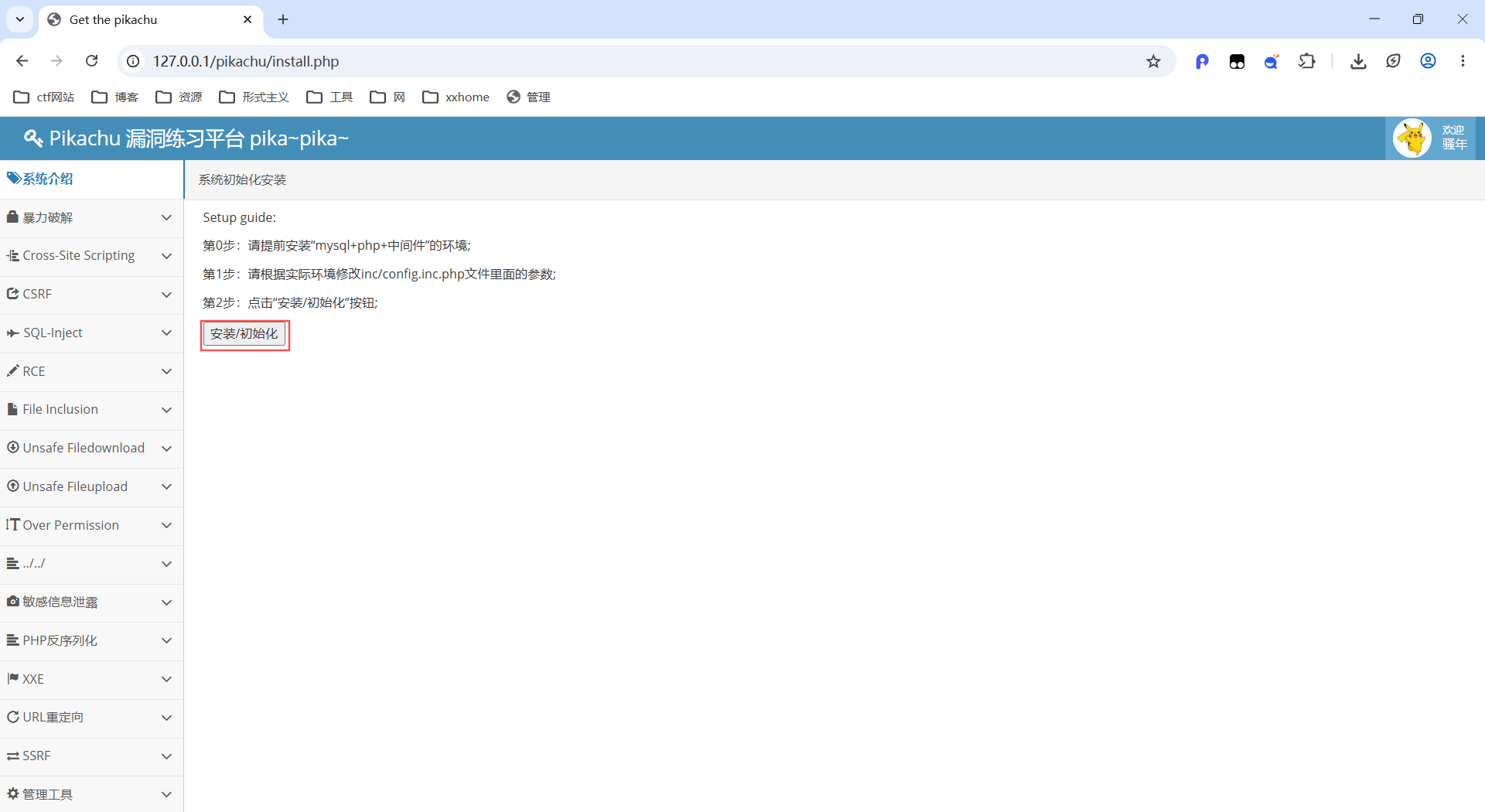1485x812 pixels.
Task: Click the CSRF share icon
Action: pyautogui.click(x=12, y=294)
